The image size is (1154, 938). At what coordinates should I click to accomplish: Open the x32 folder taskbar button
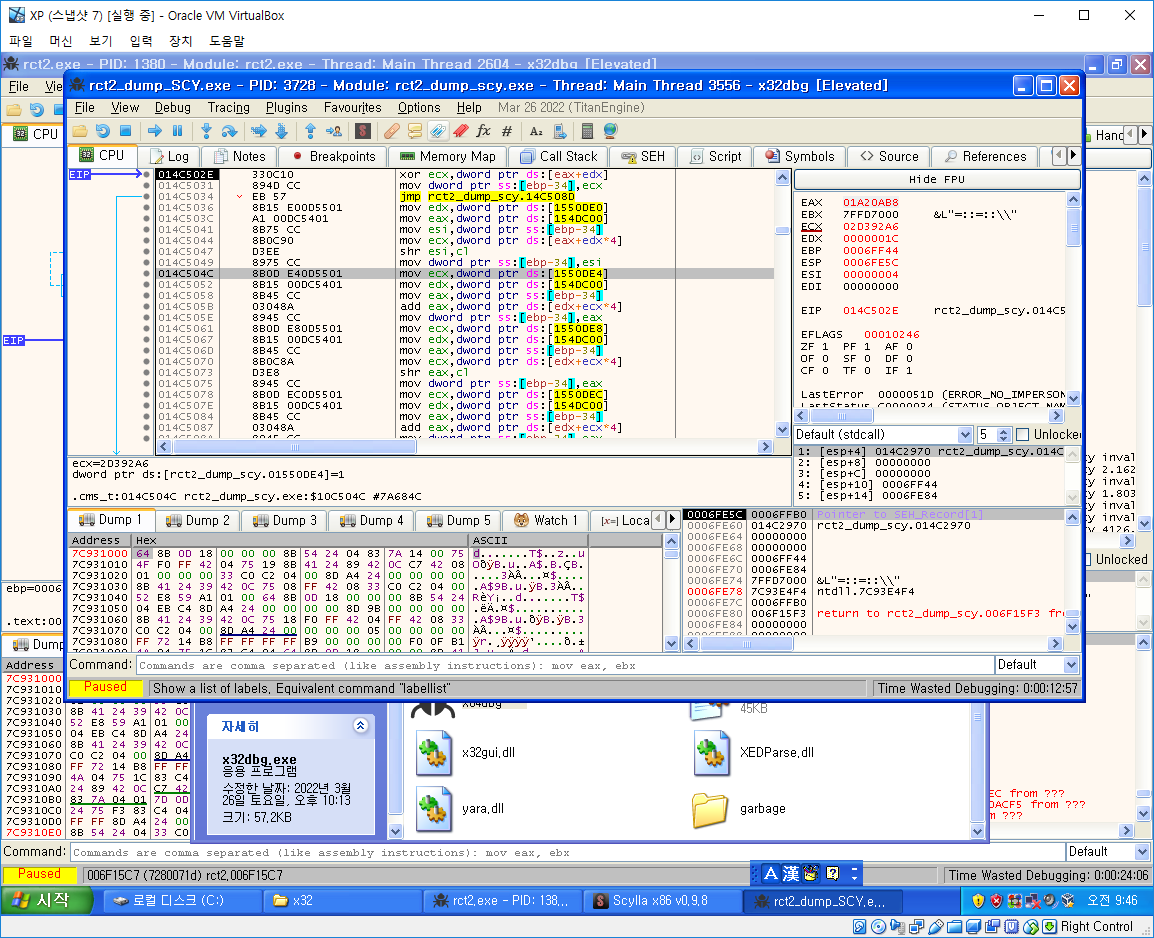(341, 900)
